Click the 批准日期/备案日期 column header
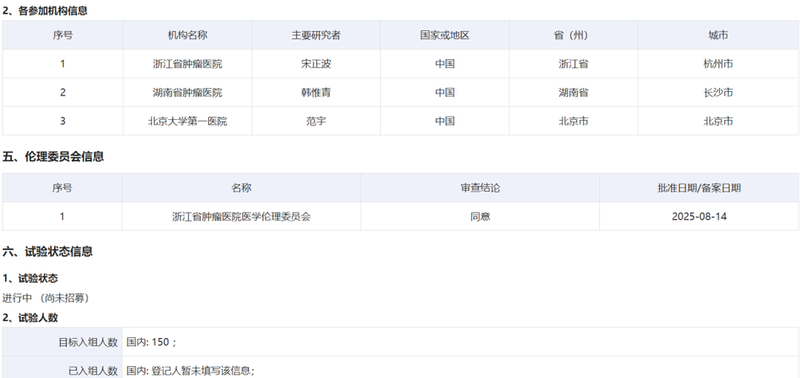The image size is (800, 378). coord(699,188)
